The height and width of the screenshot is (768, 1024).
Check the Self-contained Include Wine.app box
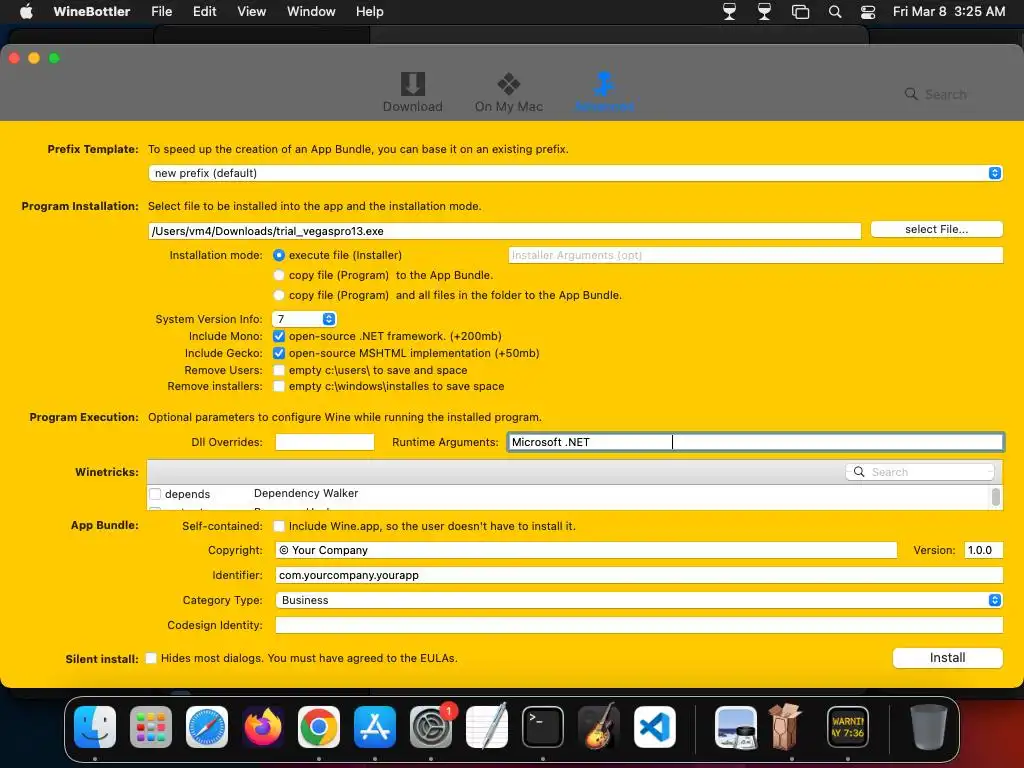pos(279,526)
